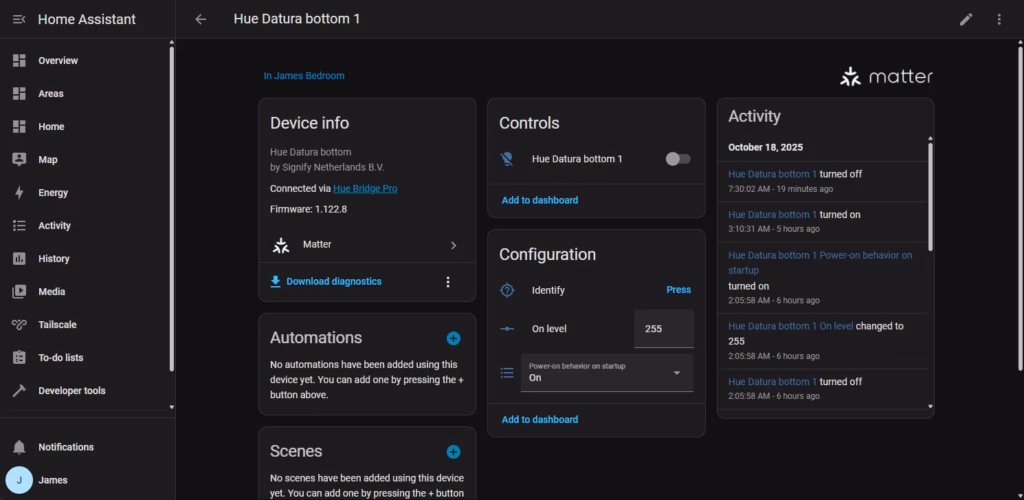Open Energy from the sidebar

[x=53, y=193]
